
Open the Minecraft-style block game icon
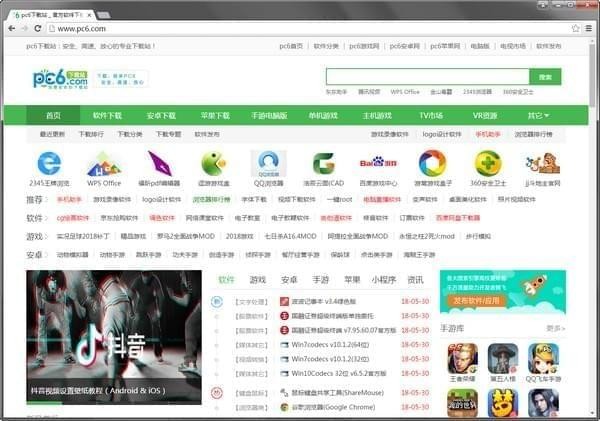[x=463, y=403]
